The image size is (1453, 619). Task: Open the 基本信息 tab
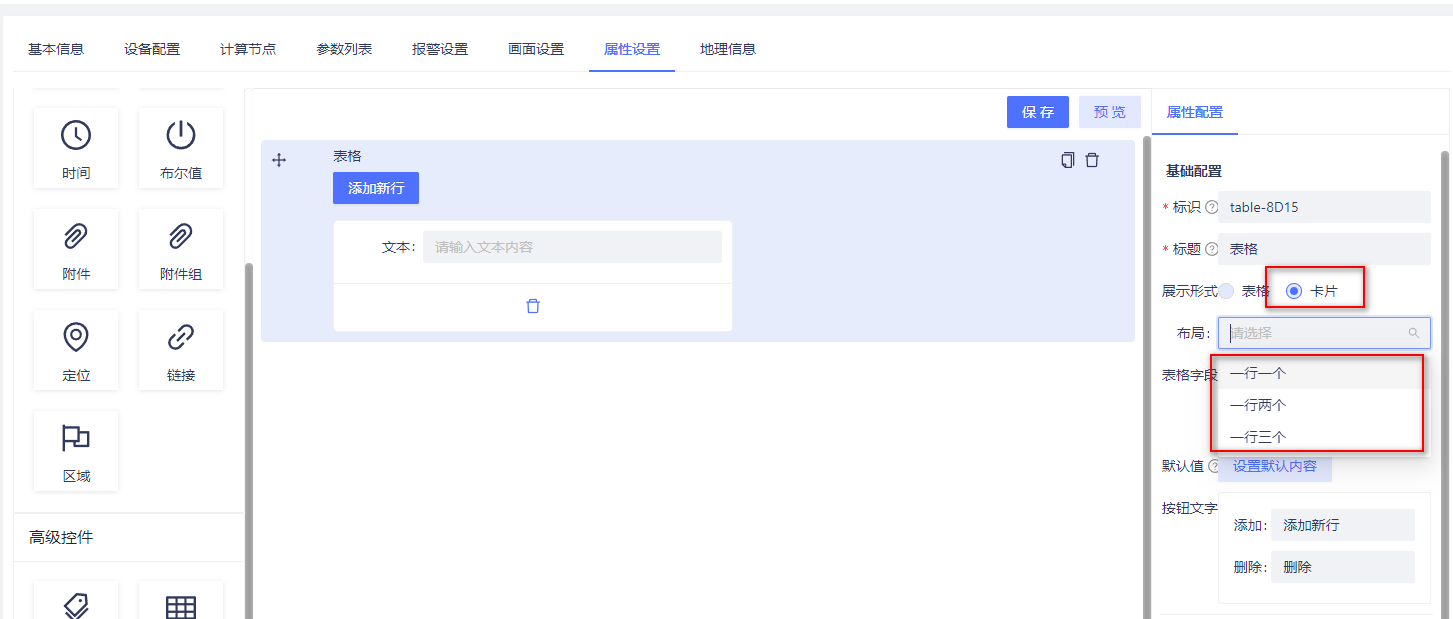coord(56,49)
